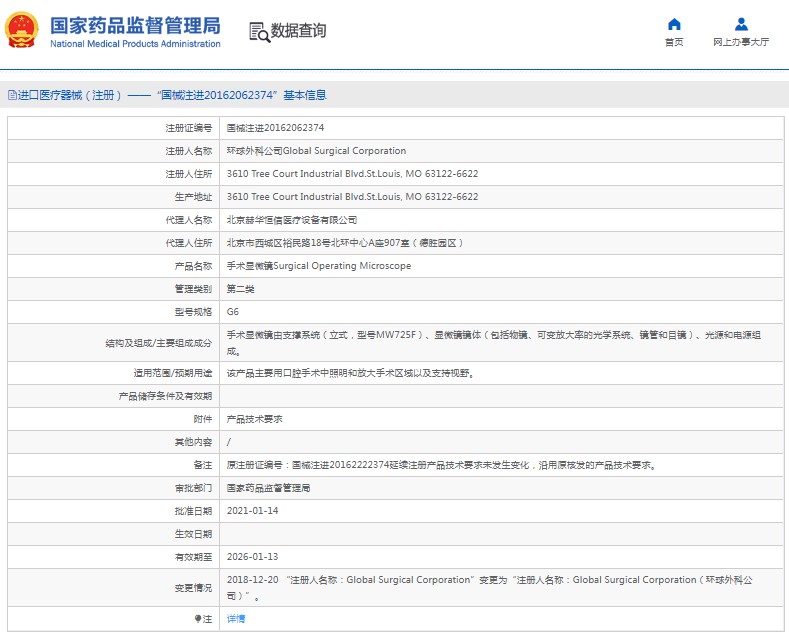
Task: Click the approval date 2021-01-14 cell
Action: (x=252, y=511)
